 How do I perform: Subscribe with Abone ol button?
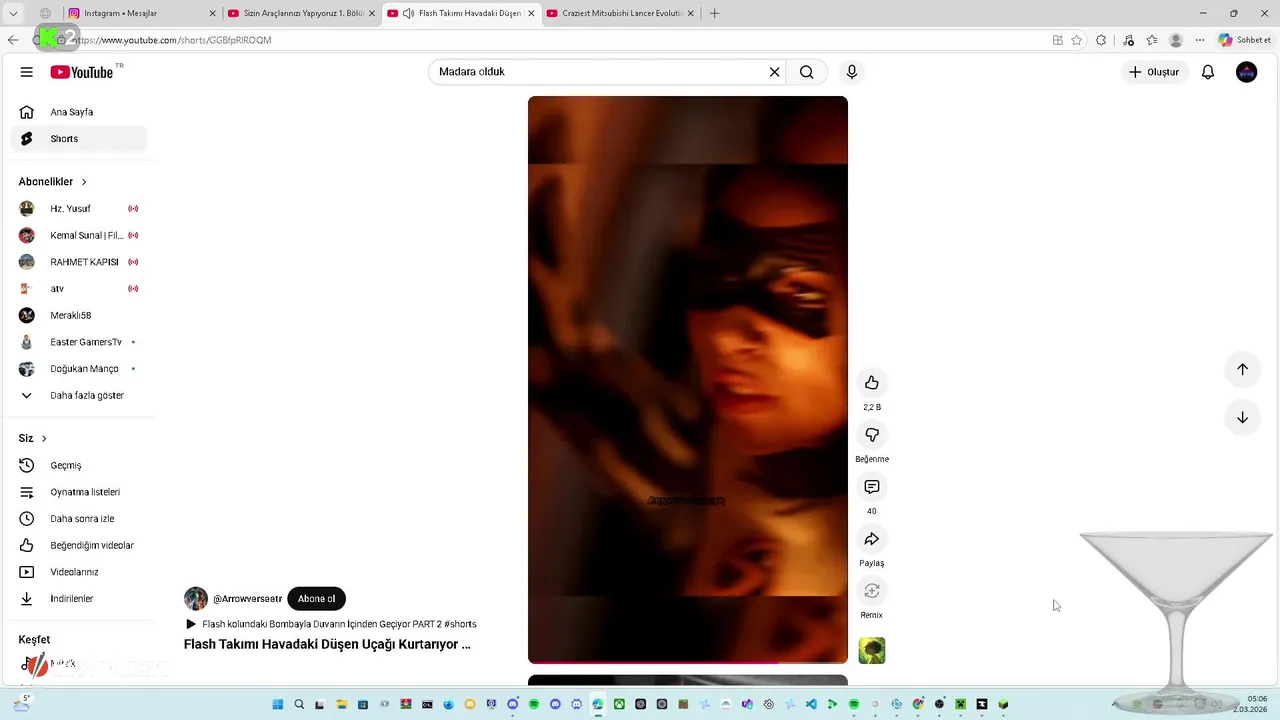point(316,599)
